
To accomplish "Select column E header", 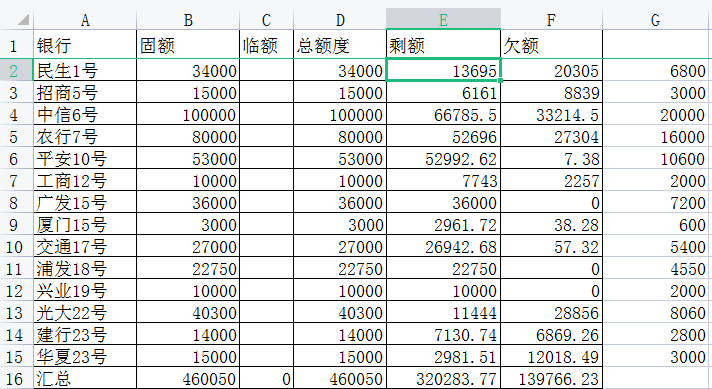I will (443, 19).
